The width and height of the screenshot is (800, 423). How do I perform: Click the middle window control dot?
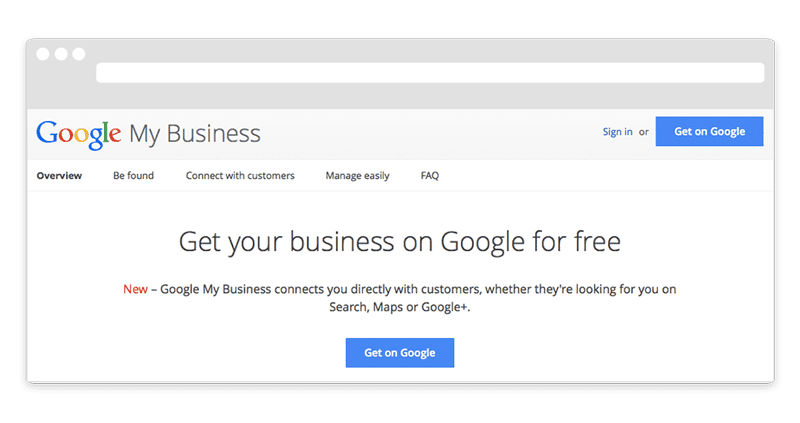coord(61,54)
